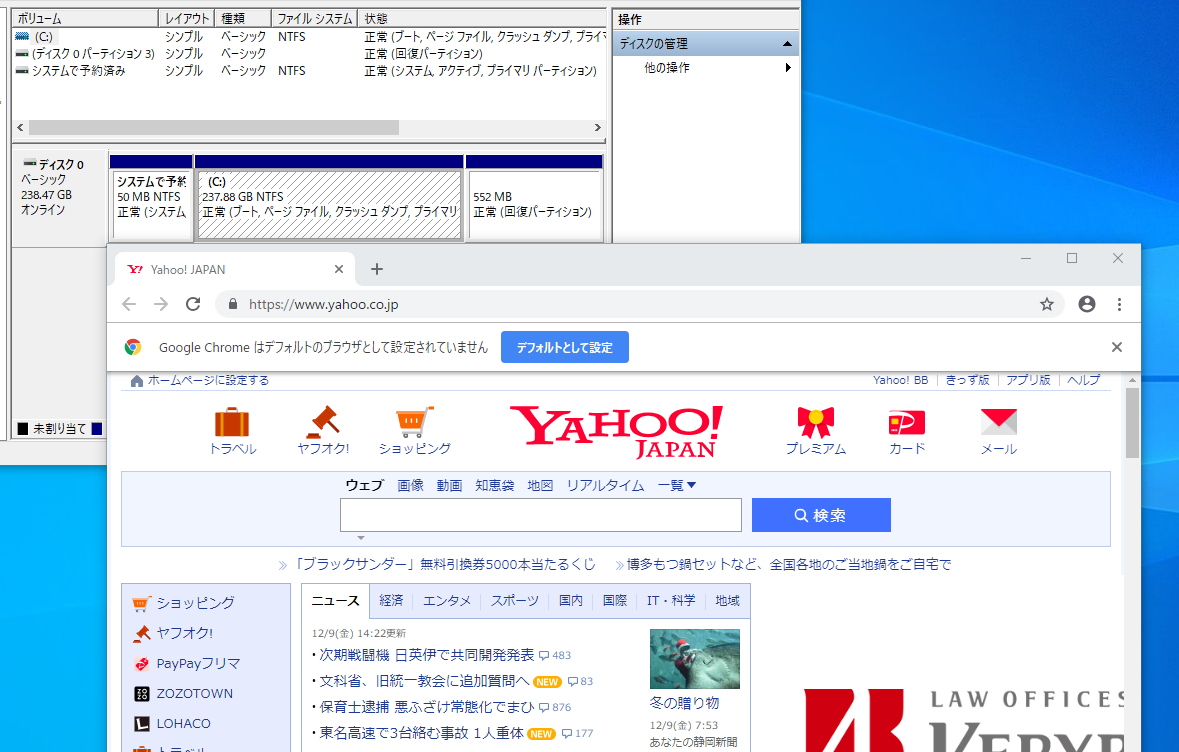
Task: Click the Yahoo! BB link
Action: [x=901, y=381]
